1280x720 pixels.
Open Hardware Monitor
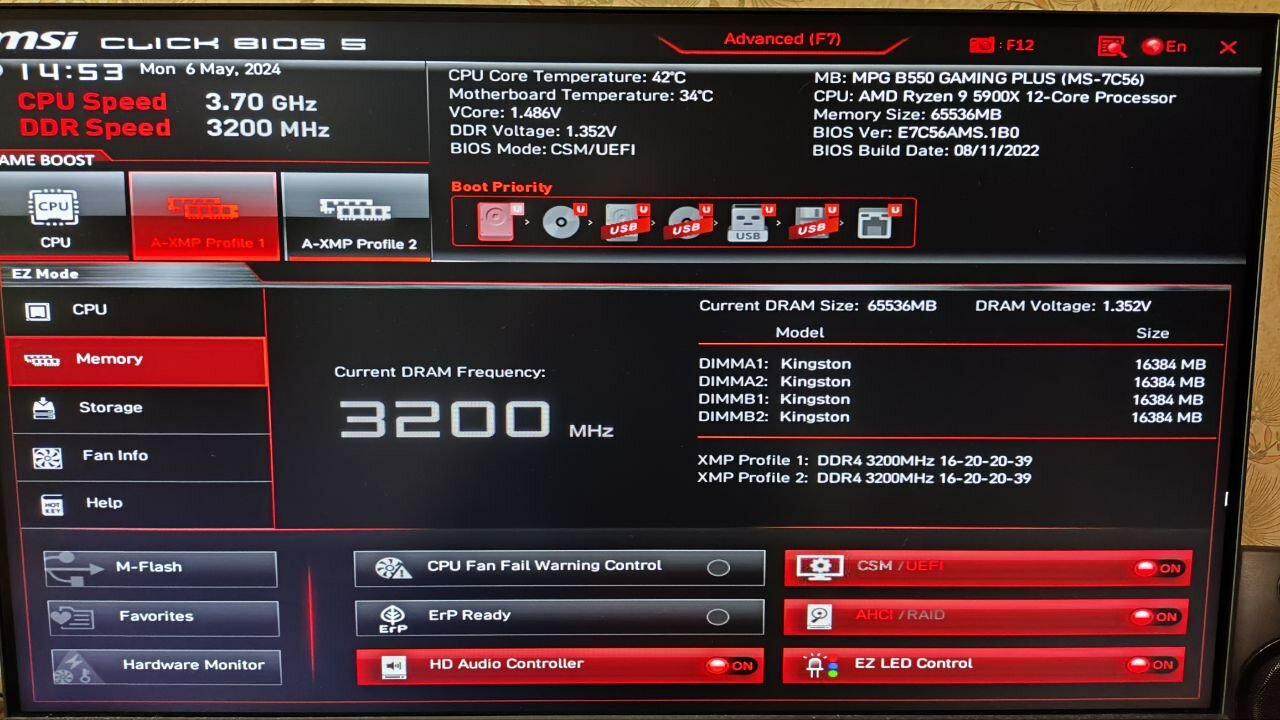coord(167,666)
